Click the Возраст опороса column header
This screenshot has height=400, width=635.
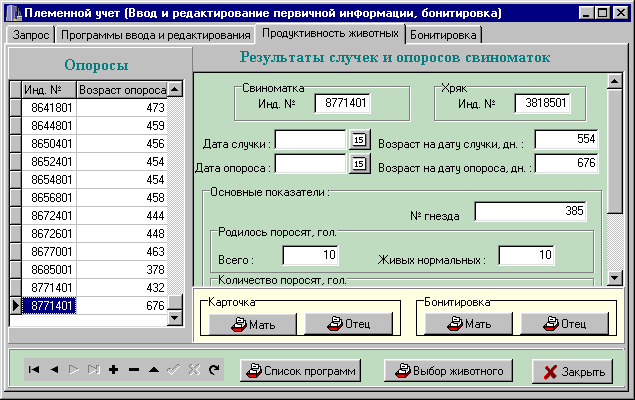[122, 89]
